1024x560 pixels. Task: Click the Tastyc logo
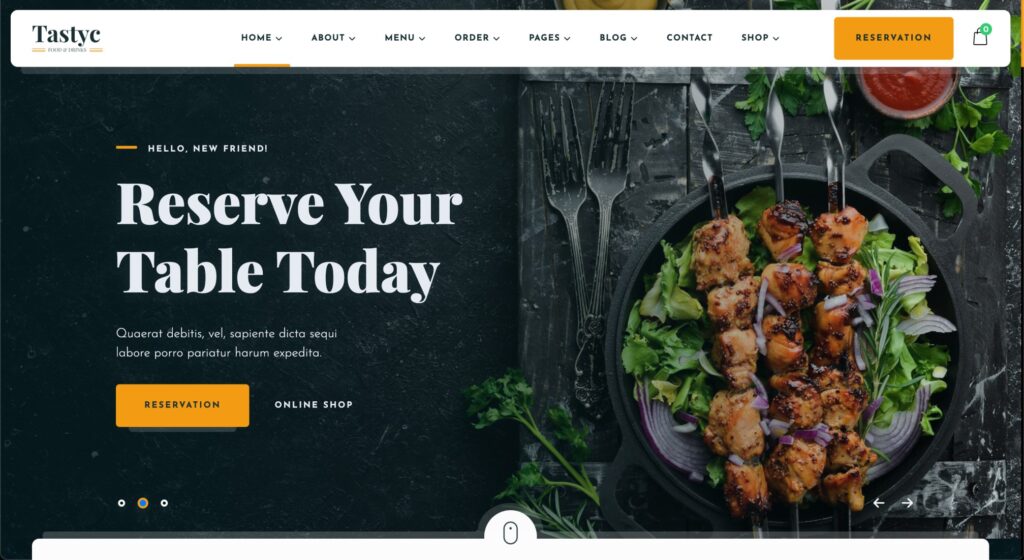pos(67,38)
